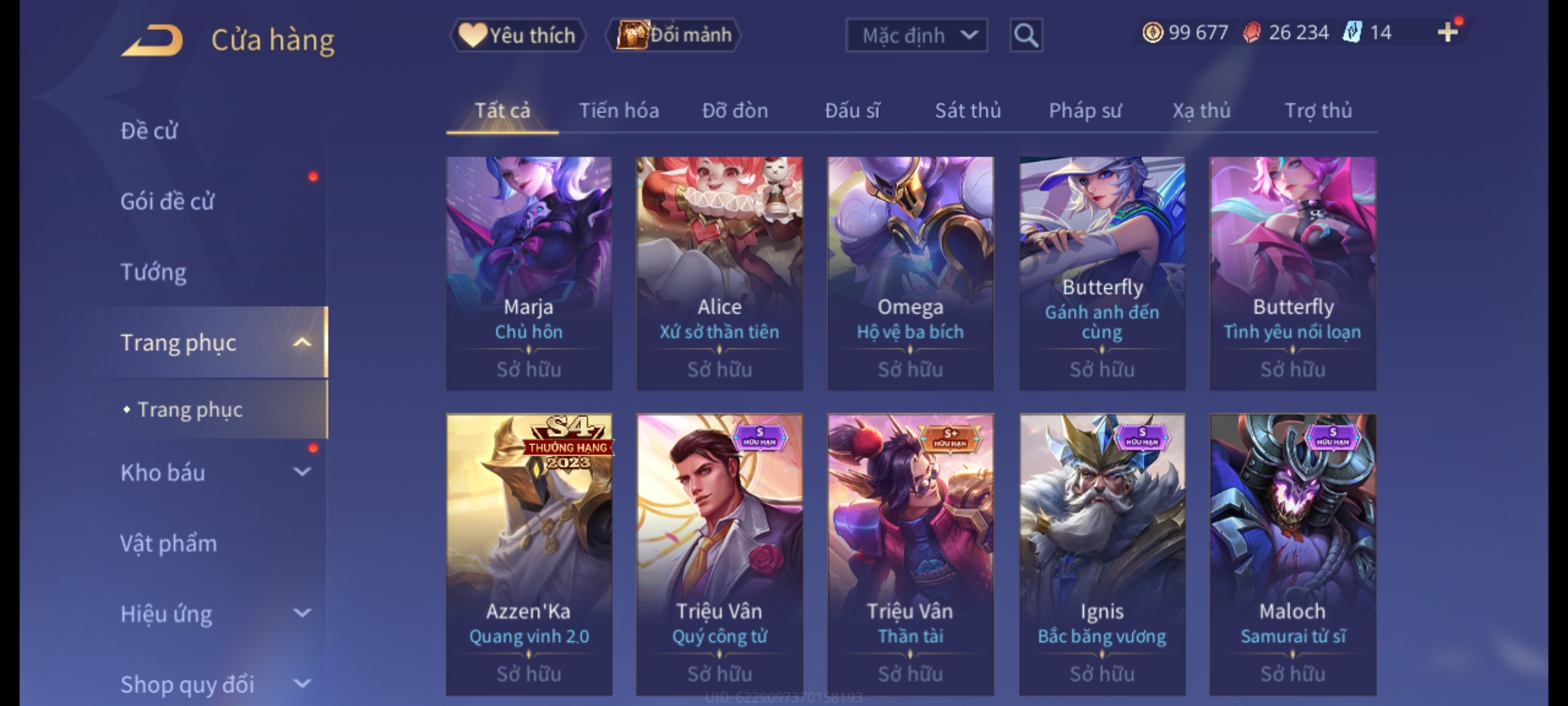This screenshot has height=706, width=1568.
Task: Collapse the Trang phục sidebar section
Action: 302,342
